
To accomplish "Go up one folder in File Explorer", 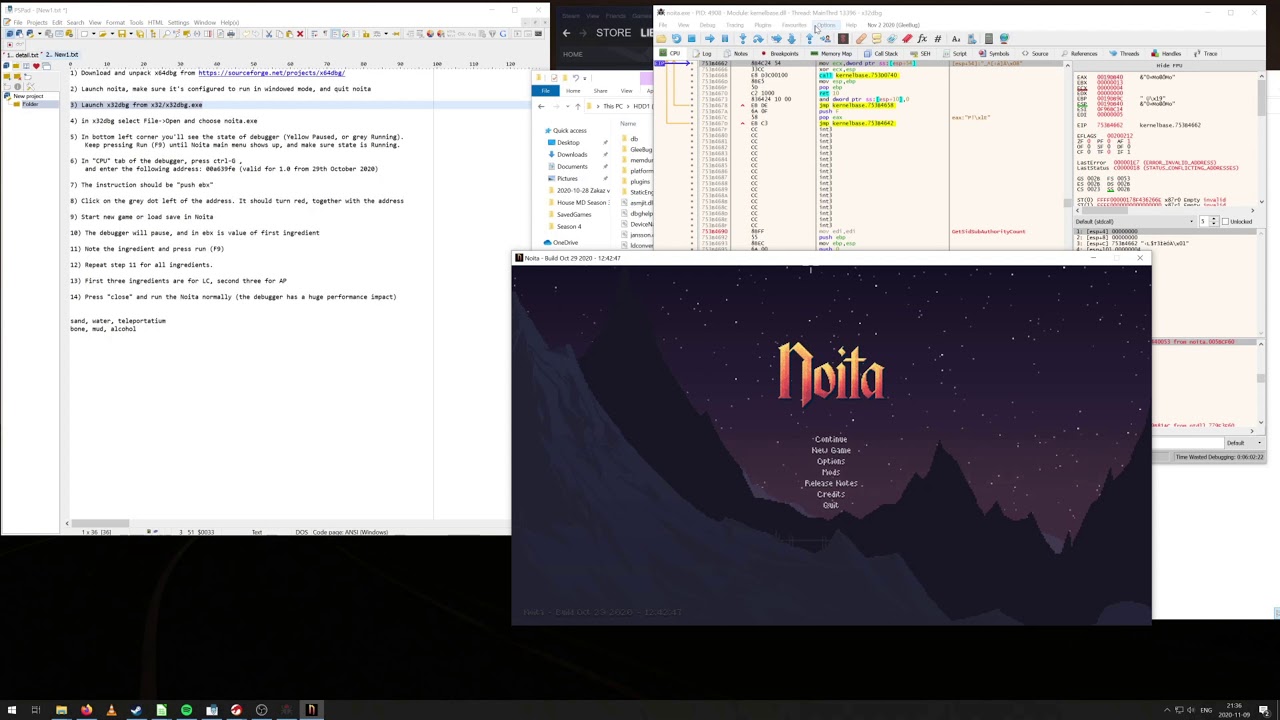I will [x=578, y=106].
